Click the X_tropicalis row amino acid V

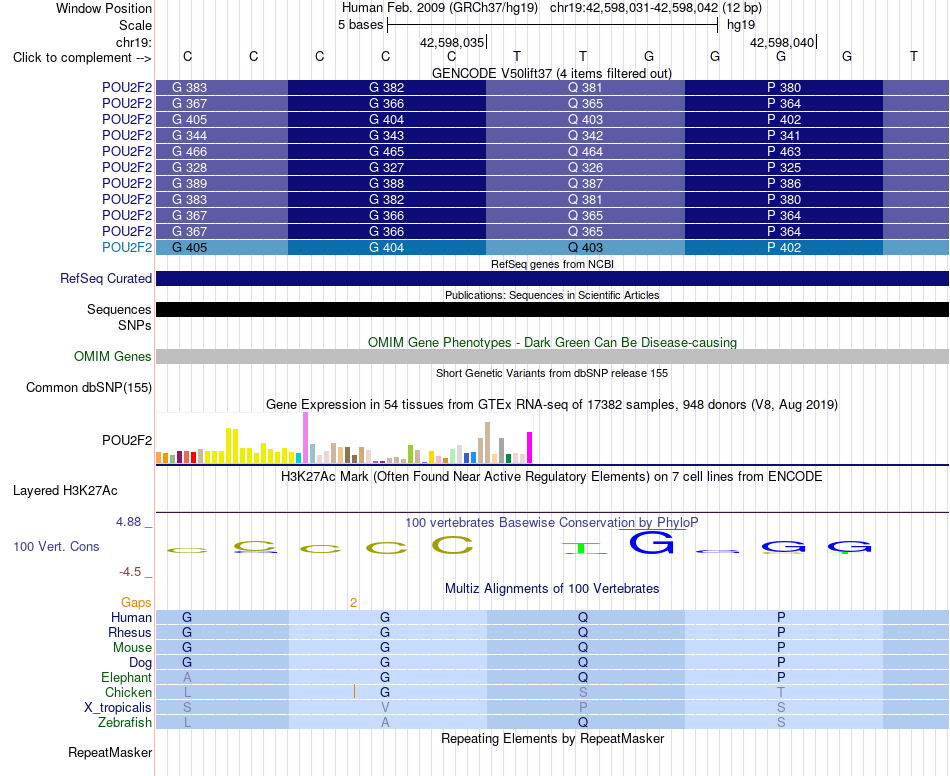pyautogui.click(x=385, y=708)
